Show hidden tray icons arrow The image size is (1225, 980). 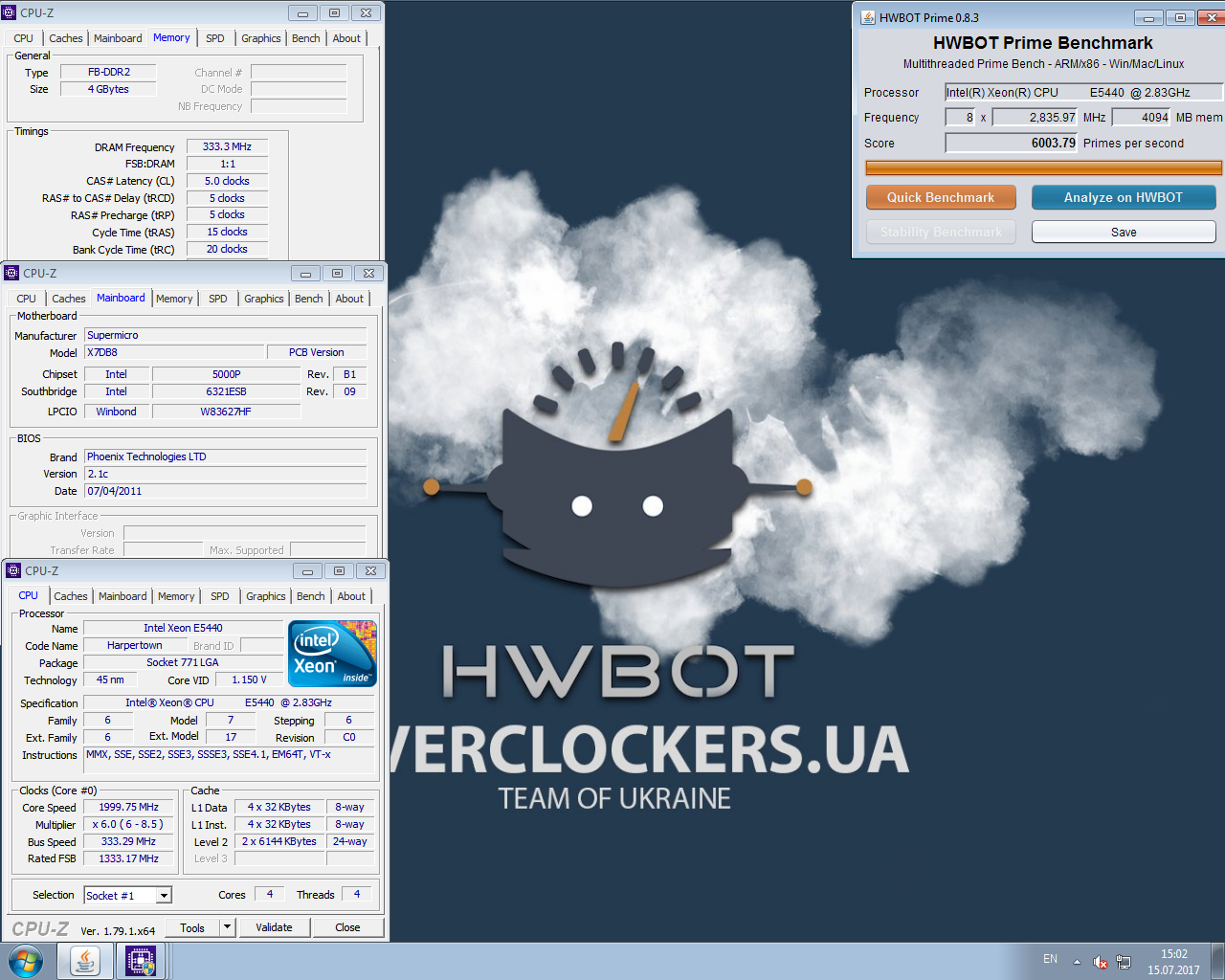click(1077, 962)
